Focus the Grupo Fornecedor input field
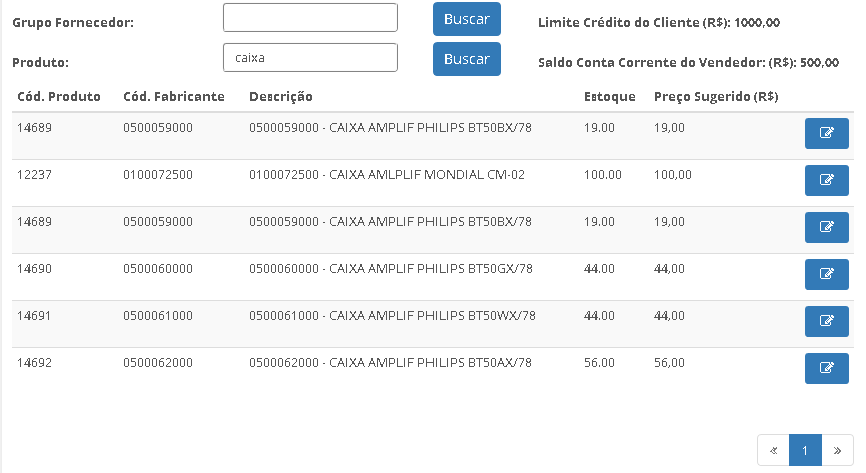 click(x=310, y=18)
